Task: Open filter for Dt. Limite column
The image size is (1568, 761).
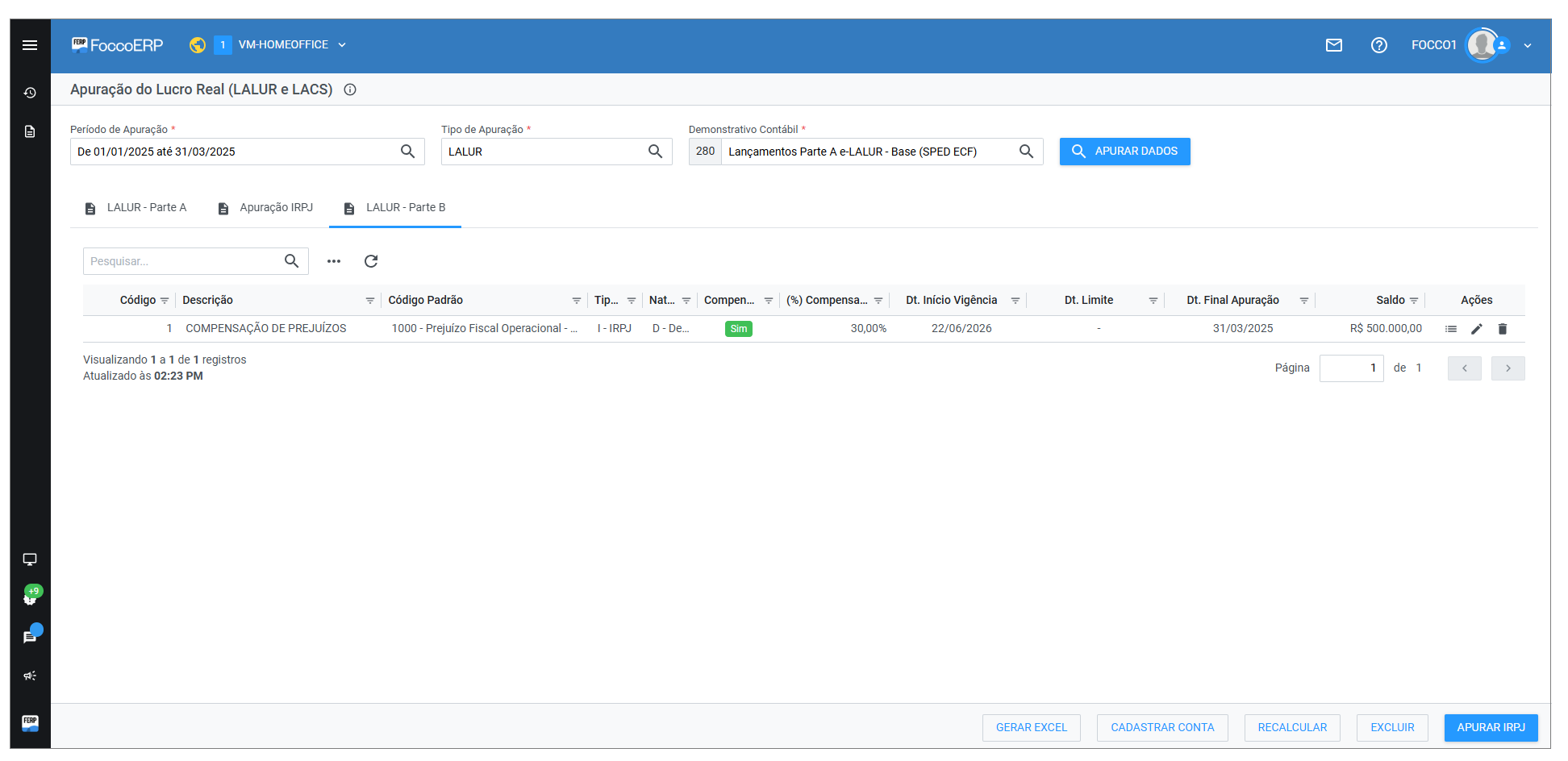Action: [1153, 301]
